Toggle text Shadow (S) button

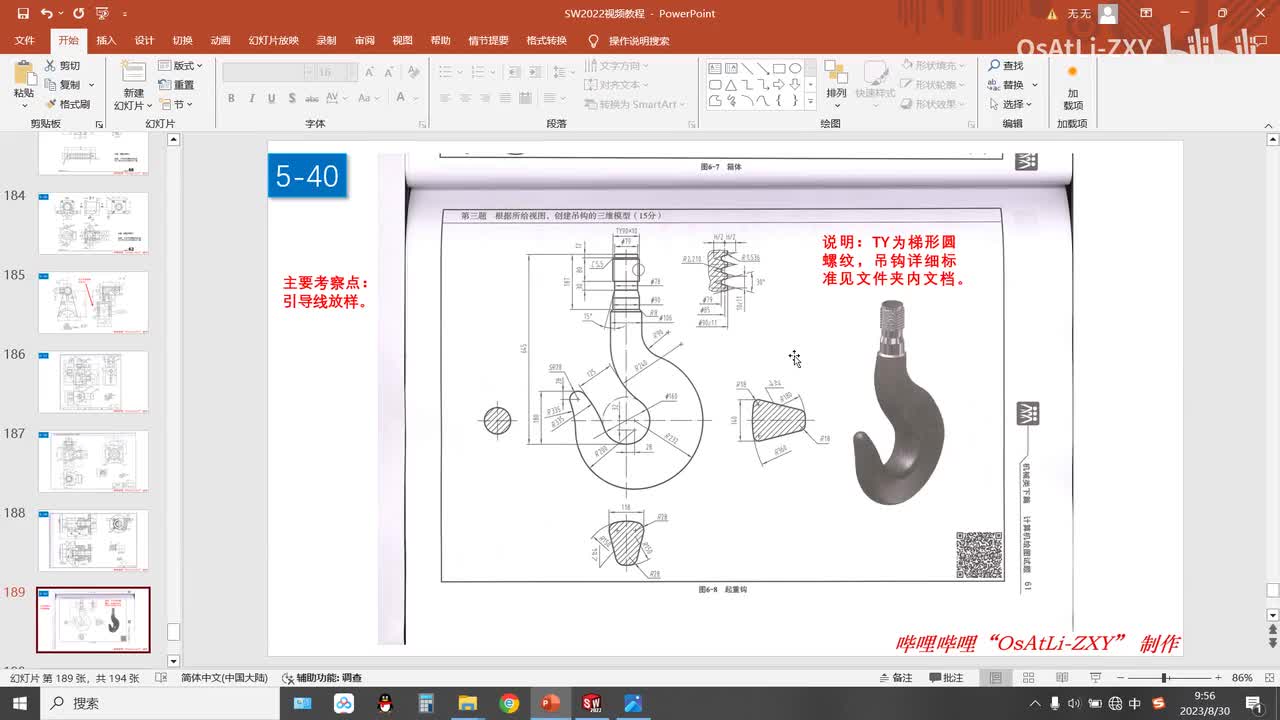click(x=291, y=98)
